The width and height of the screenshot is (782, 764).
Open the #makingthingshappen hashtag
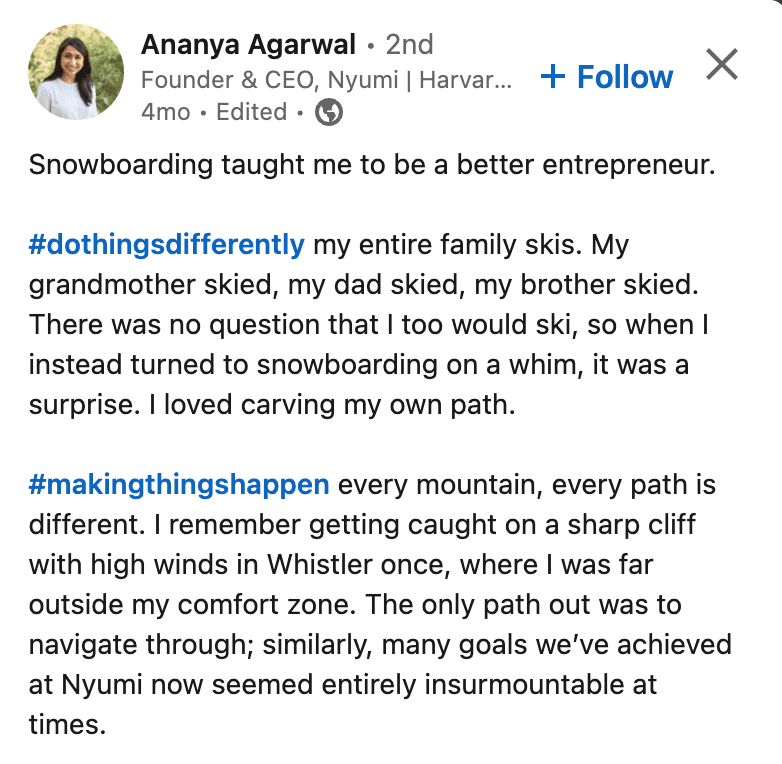pos(179,486)
